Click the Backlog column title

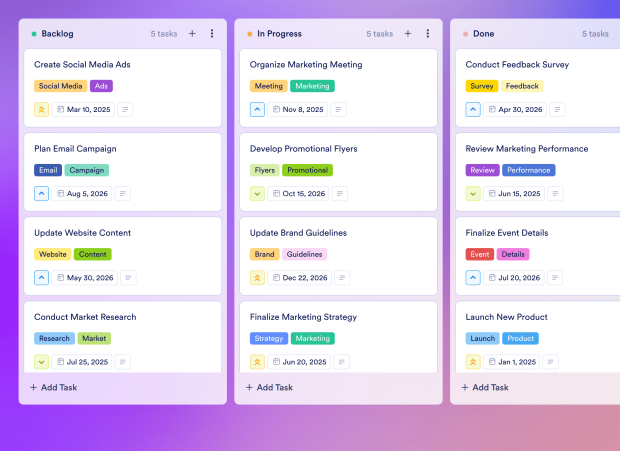[x=57, y=34]
